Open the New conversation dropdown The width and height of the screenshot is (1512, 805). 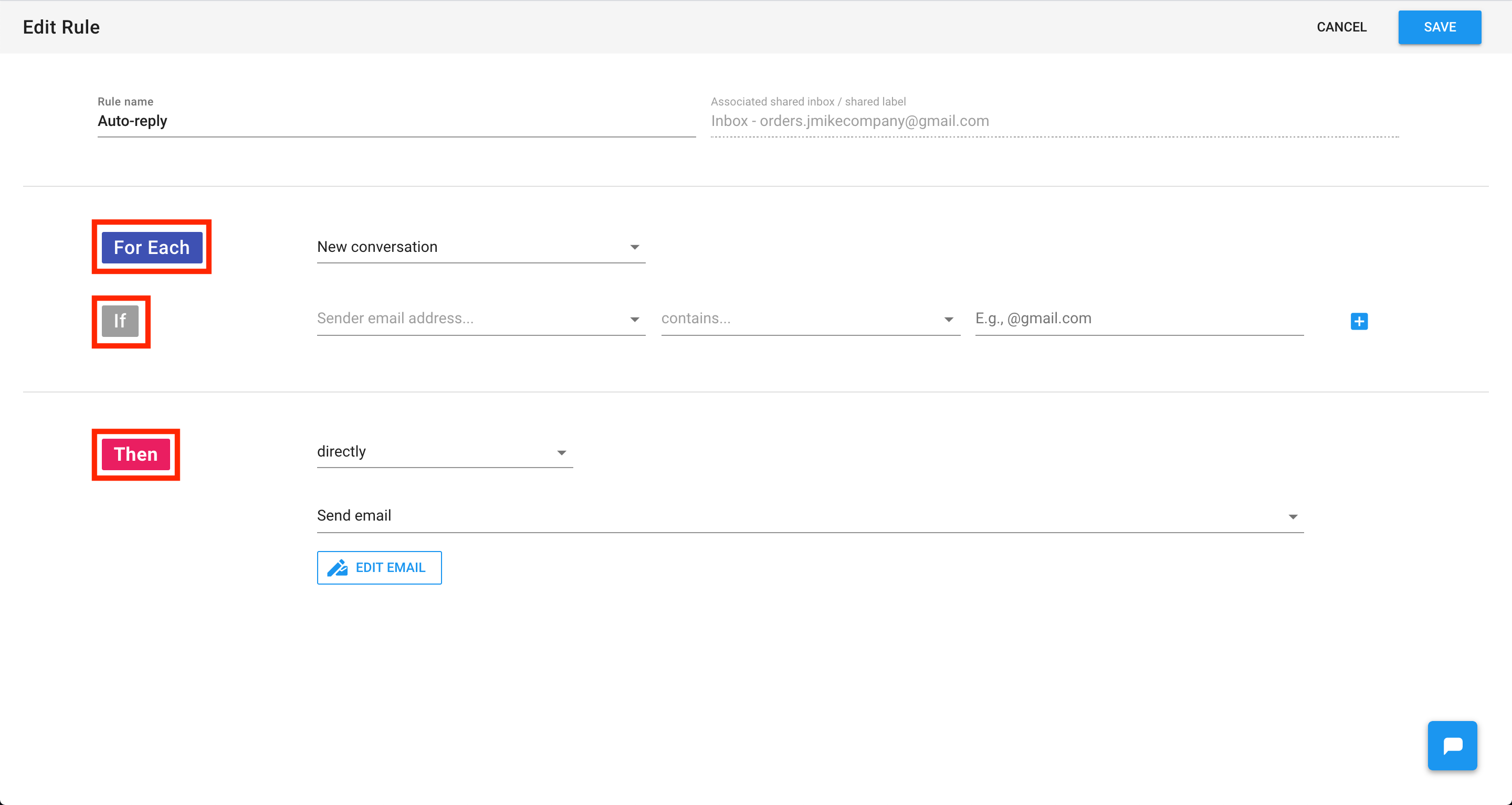click(481, 247)
